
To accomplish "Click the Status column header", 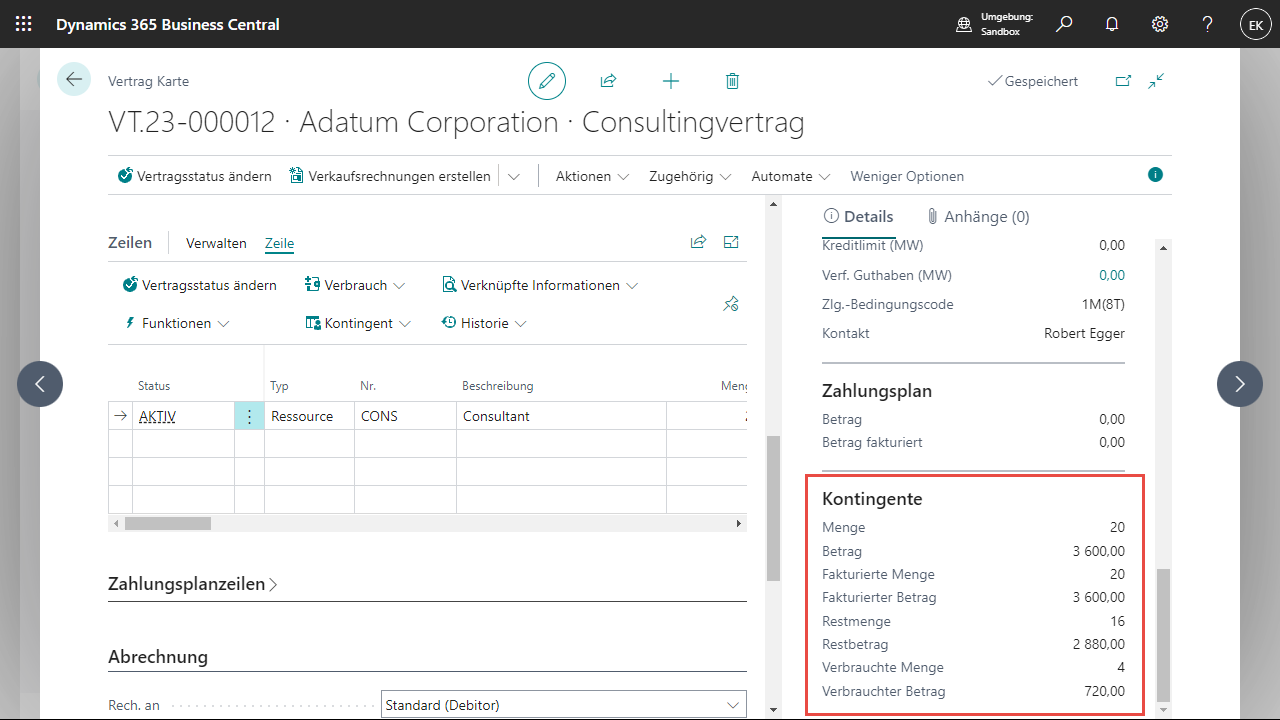I will coord(154,385).
